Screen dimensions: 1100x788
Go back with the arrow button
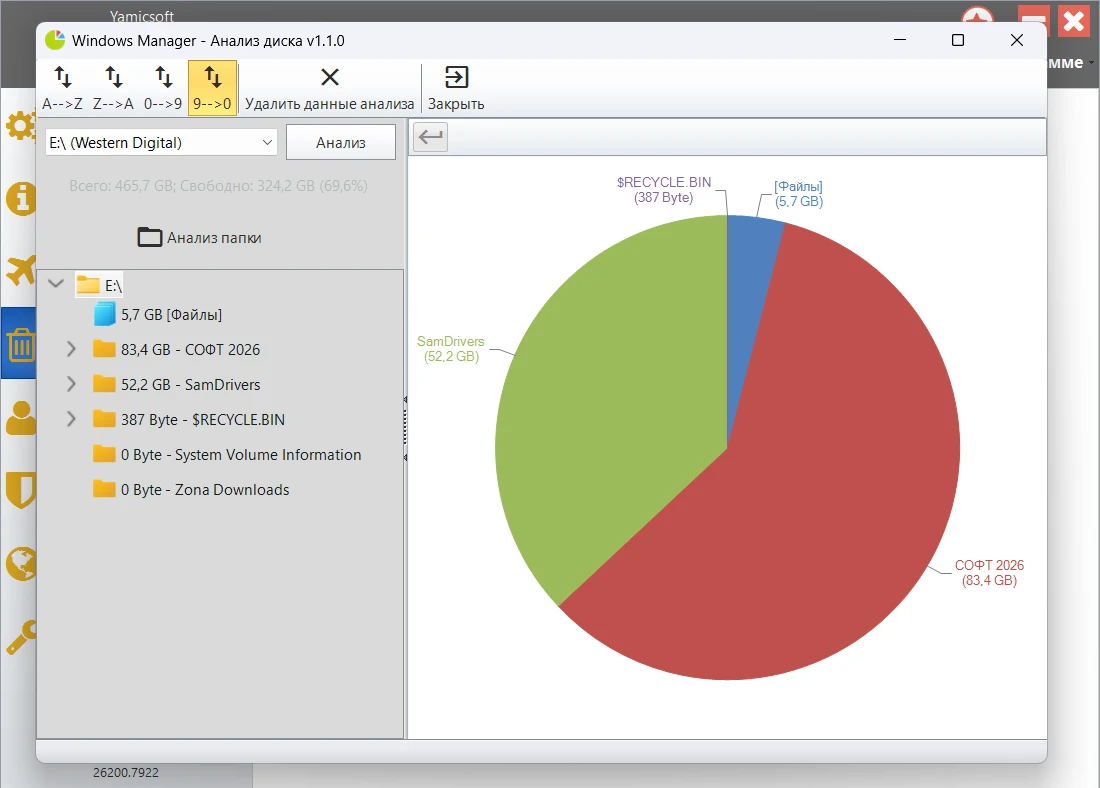[431, 137]
